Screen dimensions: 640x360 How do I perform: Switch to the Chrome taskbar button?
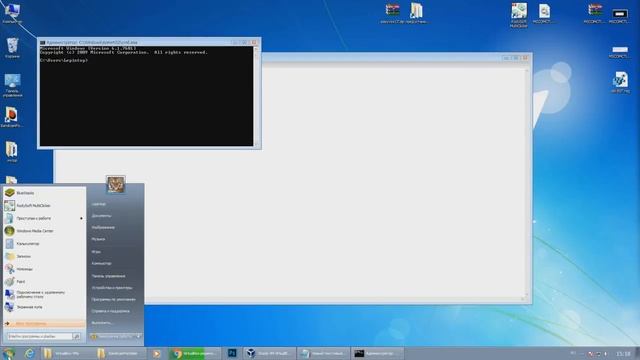pos(195,353)
